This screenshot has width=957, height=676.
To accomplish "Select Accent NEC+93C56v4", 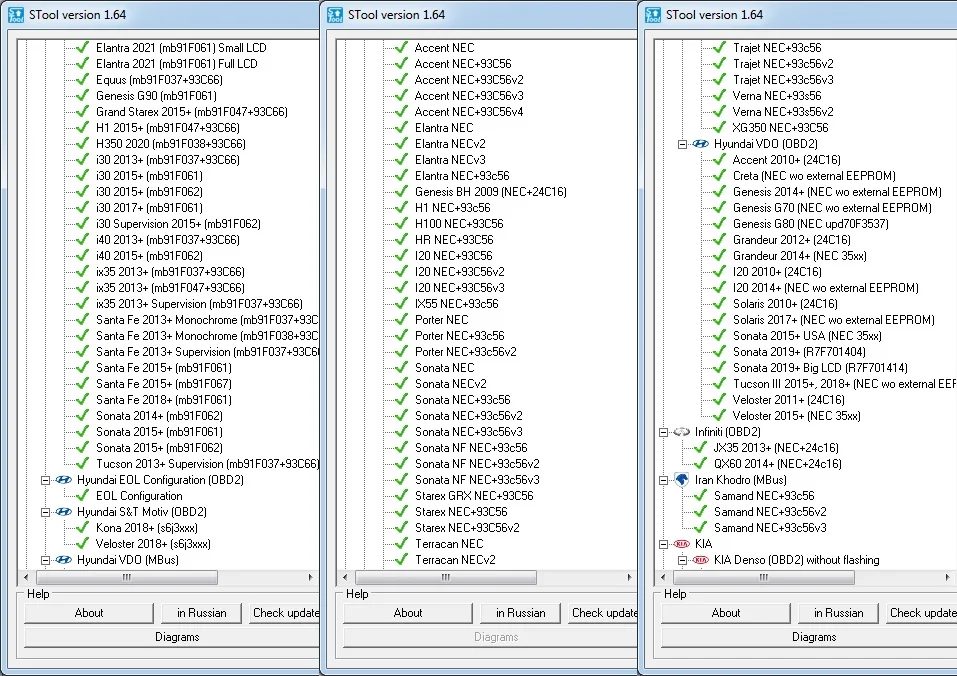I will [469, 112].
